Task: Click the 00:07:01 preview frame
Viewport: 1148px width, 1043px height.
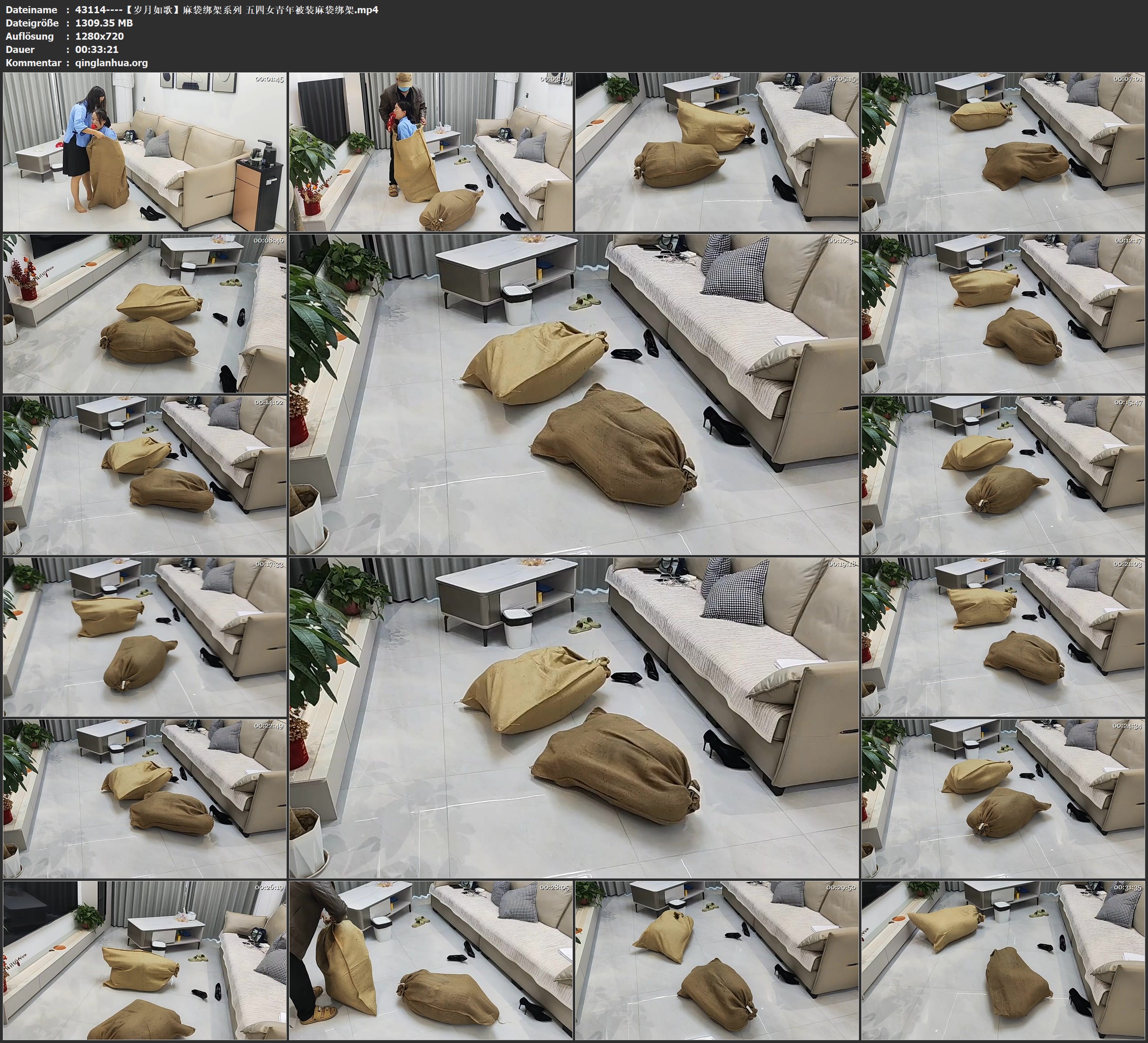Action: click(1003, 151)
